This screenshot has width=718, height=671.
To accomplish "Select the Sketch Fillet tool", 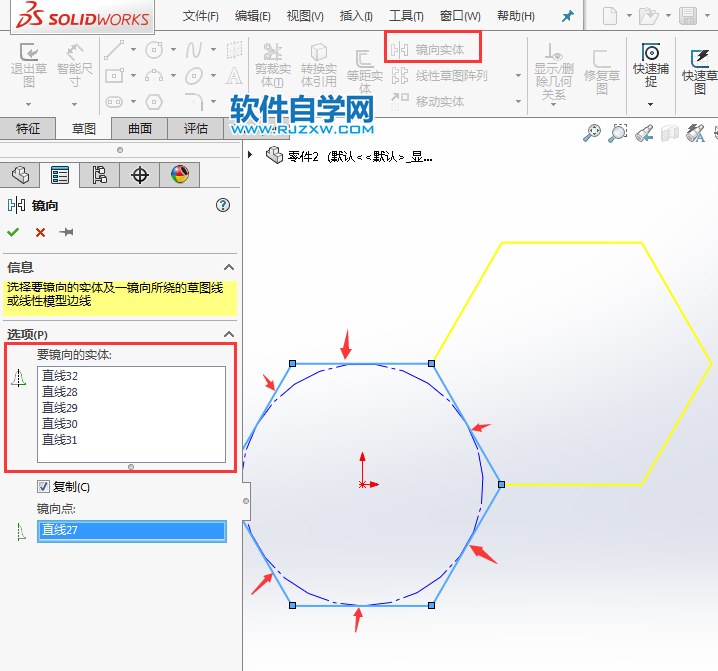I will [x=194, y=101].
